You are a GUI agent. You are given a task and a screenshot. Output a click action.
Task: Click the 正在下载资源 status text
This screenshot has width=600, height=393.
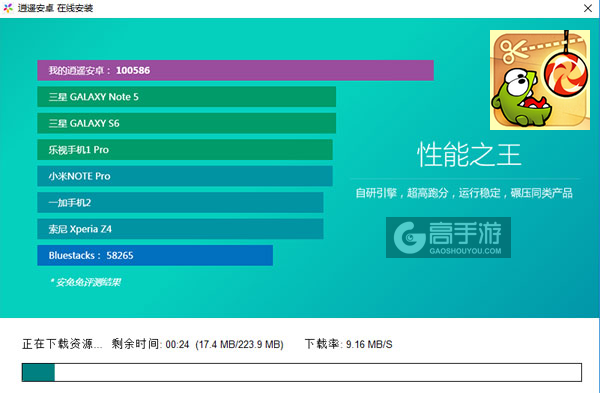pyautogui.click(x=62, y=344)
